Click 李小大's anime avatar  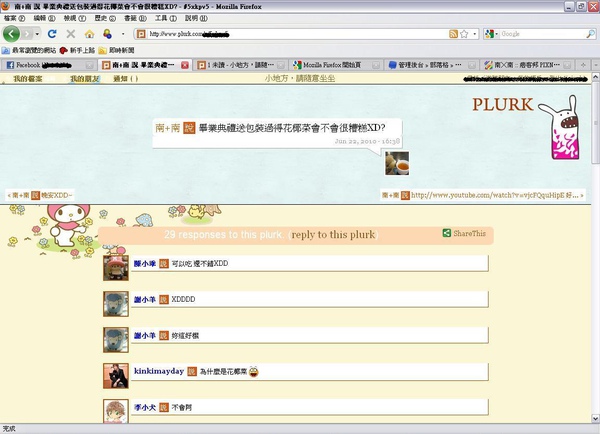(x=116, y=411)
